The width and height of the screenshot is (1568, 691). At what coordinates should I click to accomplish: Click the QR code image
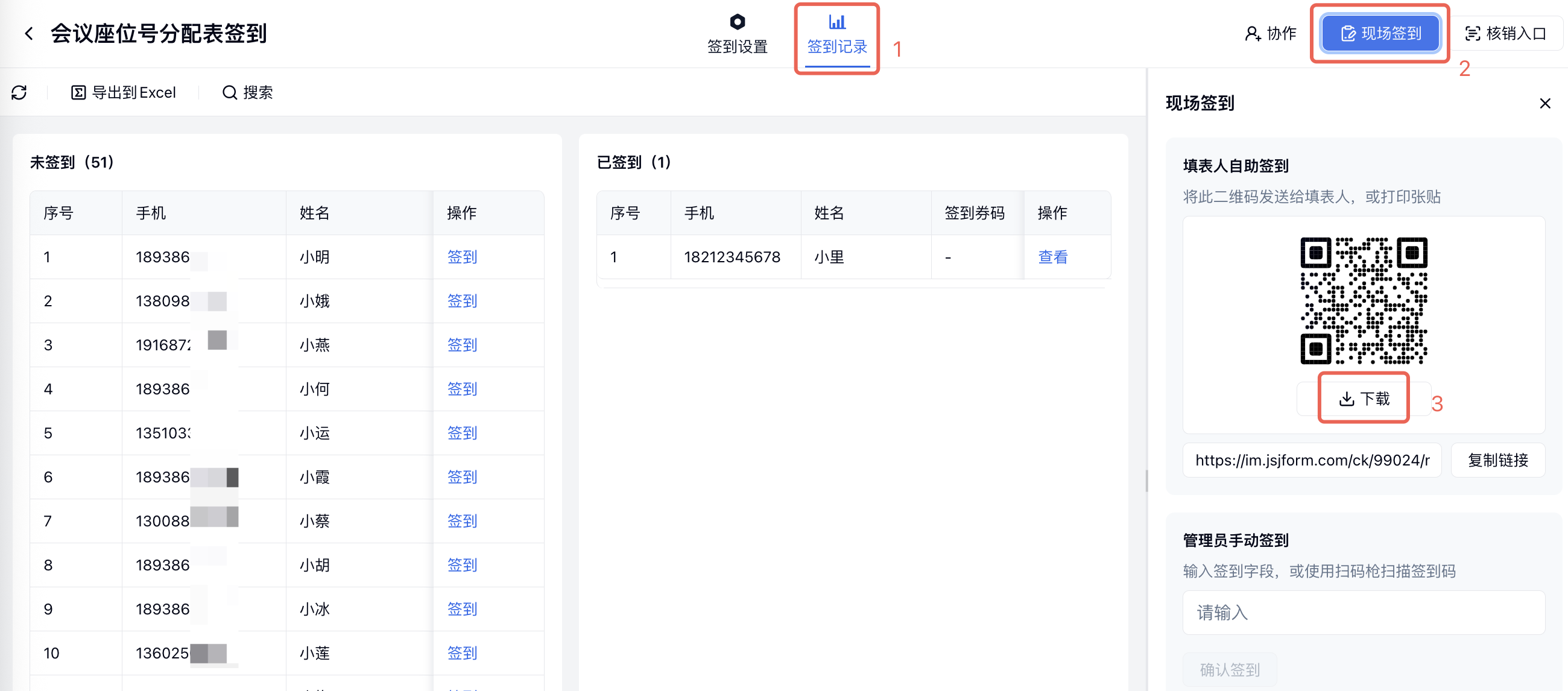coord(1364,300)
